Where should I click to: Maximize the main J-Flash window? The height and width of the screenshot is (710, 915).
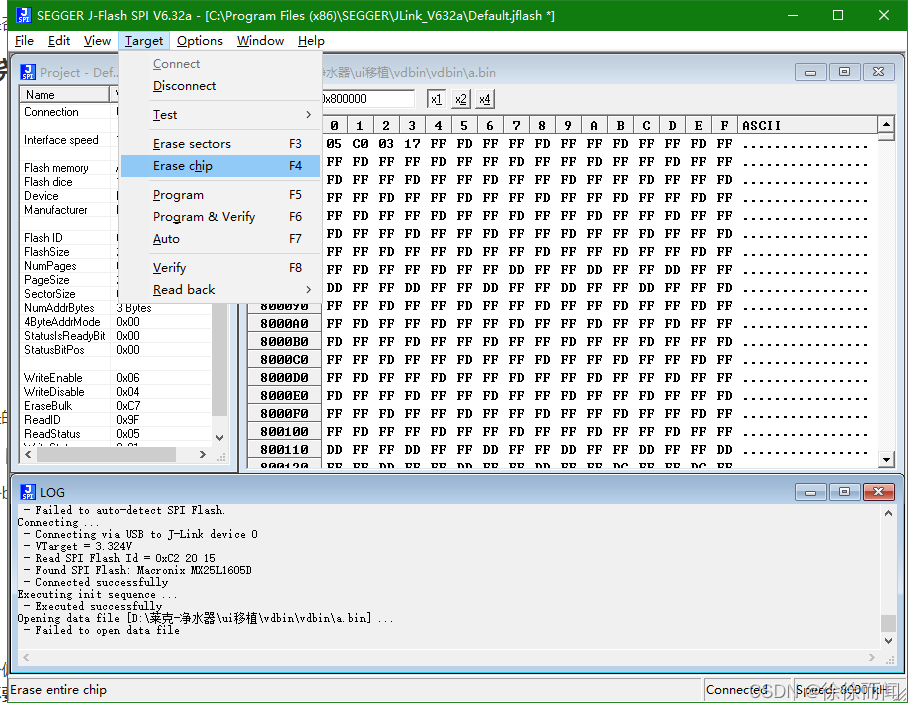(x=838, y=15)
